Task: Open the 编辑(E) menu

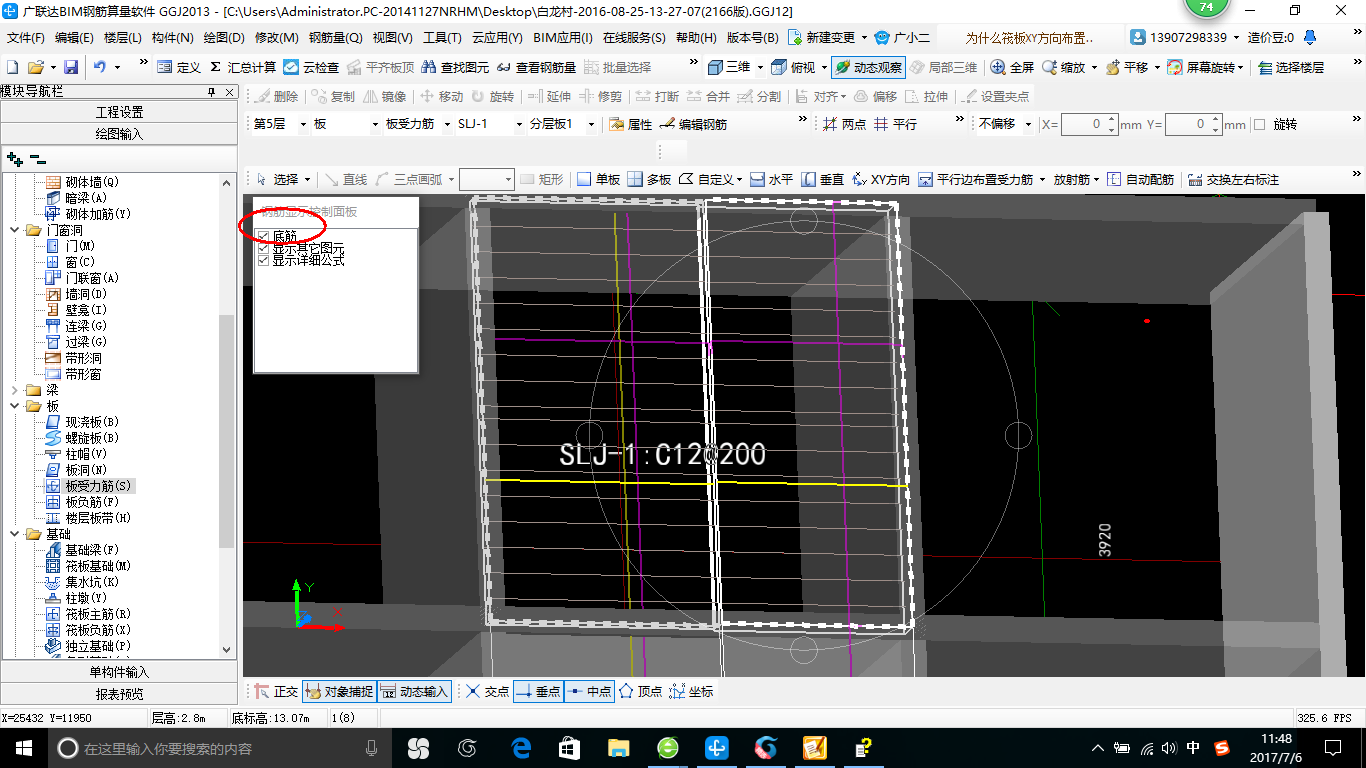Action: tap(74, 38)
